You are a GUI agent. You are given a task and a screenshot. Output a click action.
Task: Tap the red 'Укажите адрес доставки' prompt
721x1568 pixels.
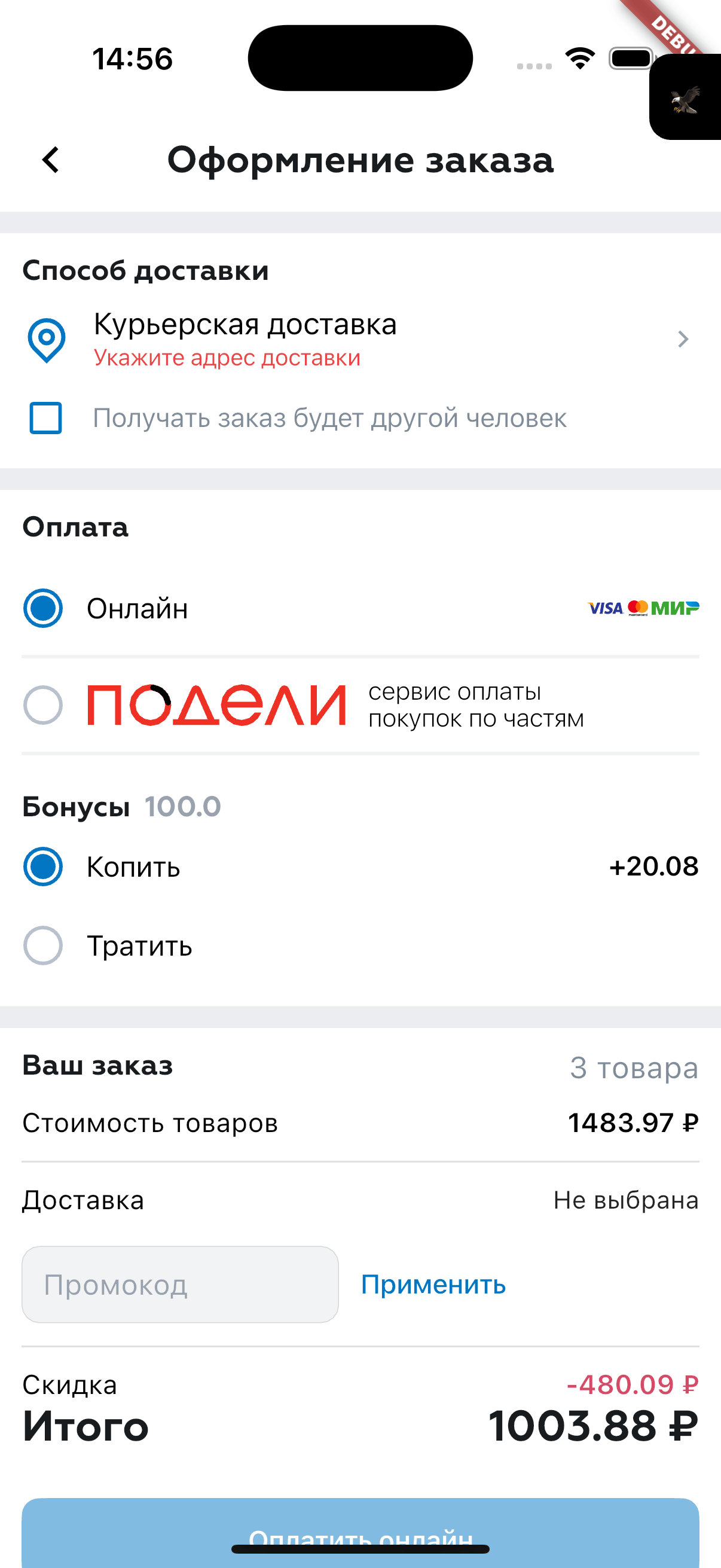pos(227,358)
